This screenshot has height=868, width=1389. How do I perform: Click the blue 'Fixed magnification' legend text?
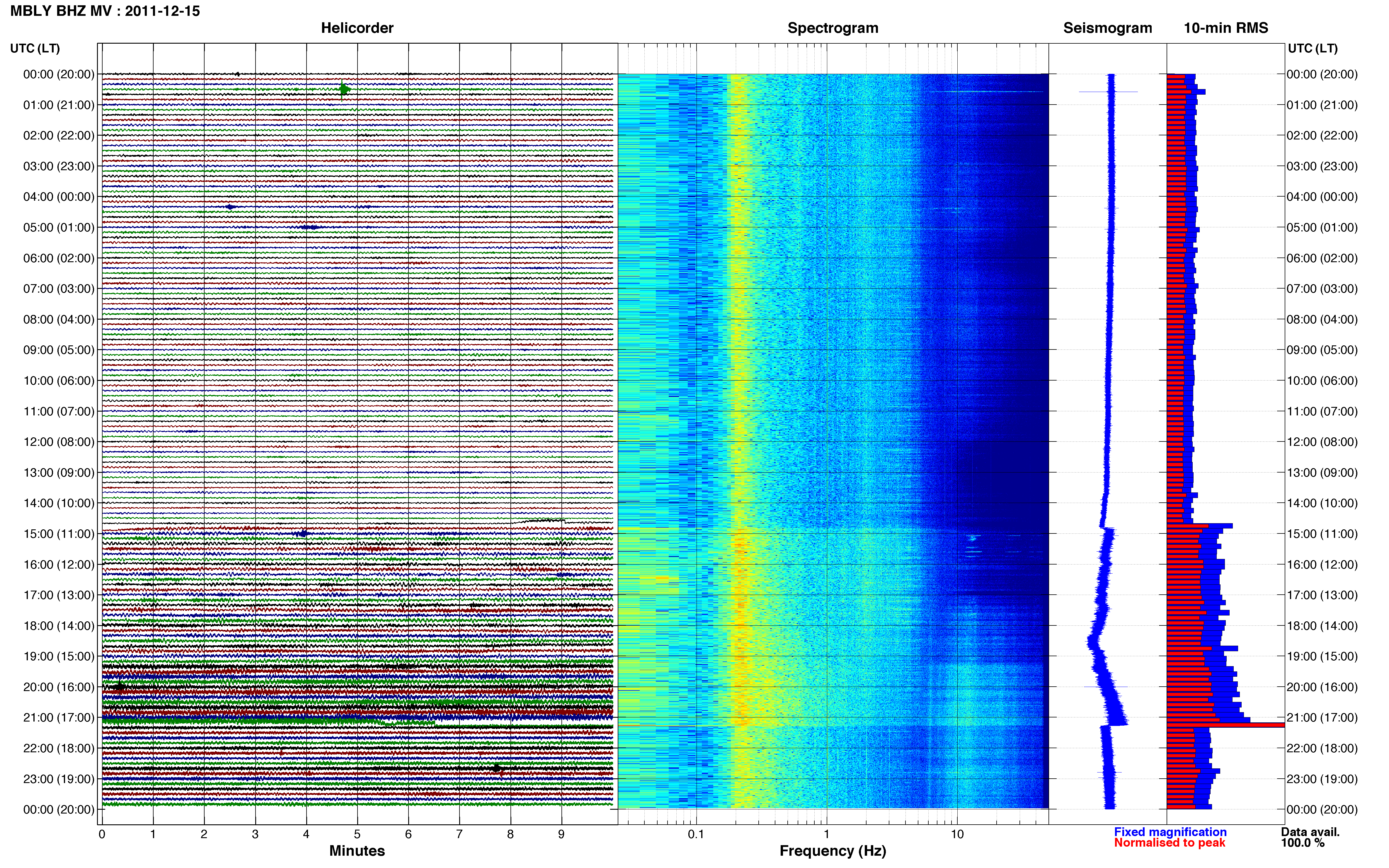pos(1170,832)
